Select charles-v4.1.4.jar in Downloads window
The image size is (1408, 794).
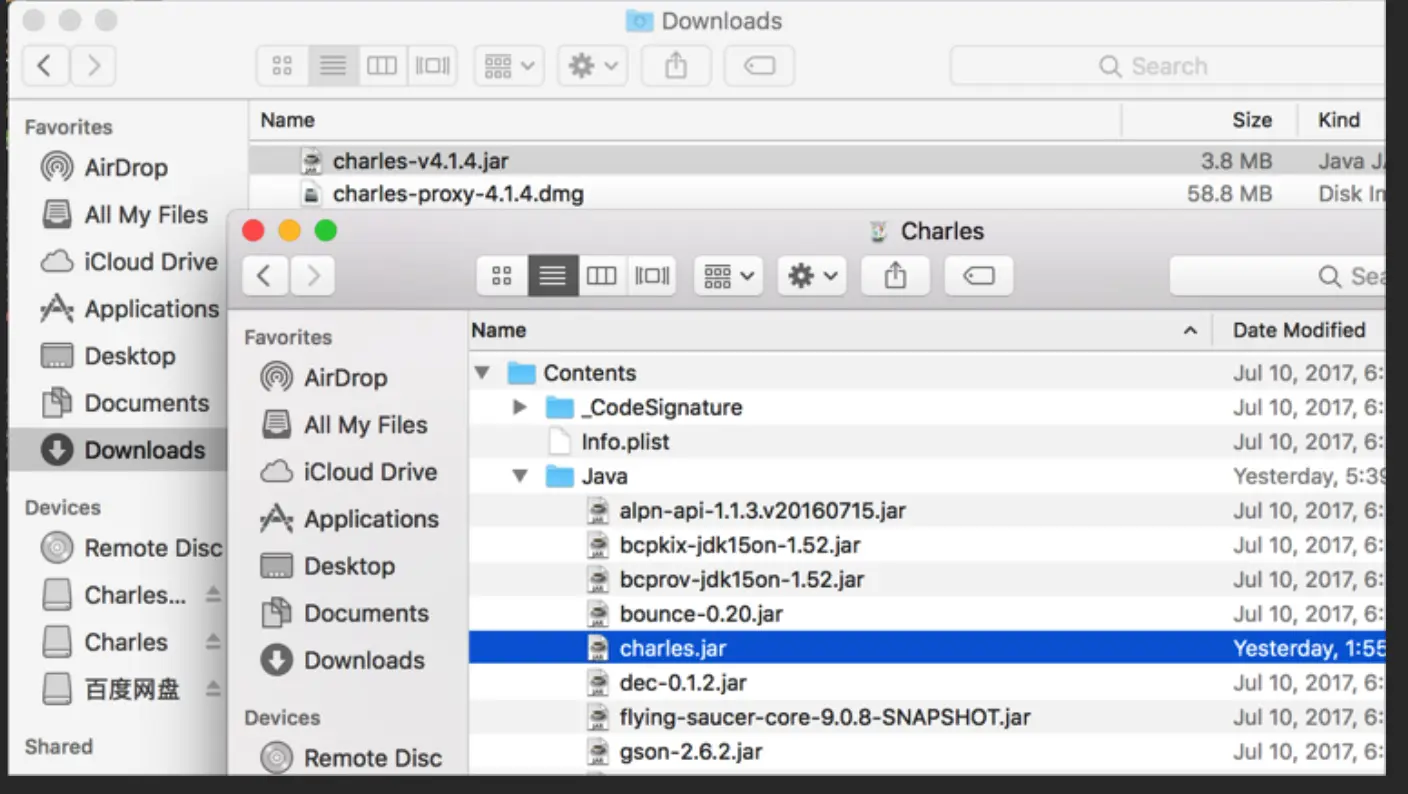tap(816, 160)
